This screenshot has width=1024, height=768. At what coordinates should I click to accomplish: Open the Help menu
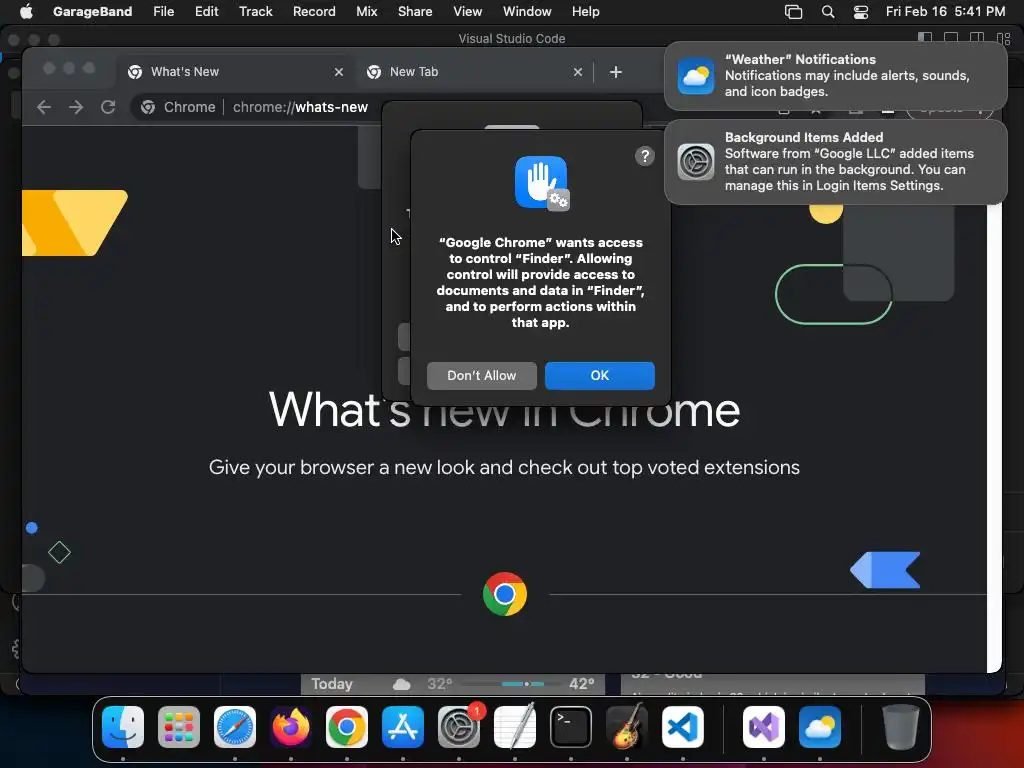click(585, 11)
